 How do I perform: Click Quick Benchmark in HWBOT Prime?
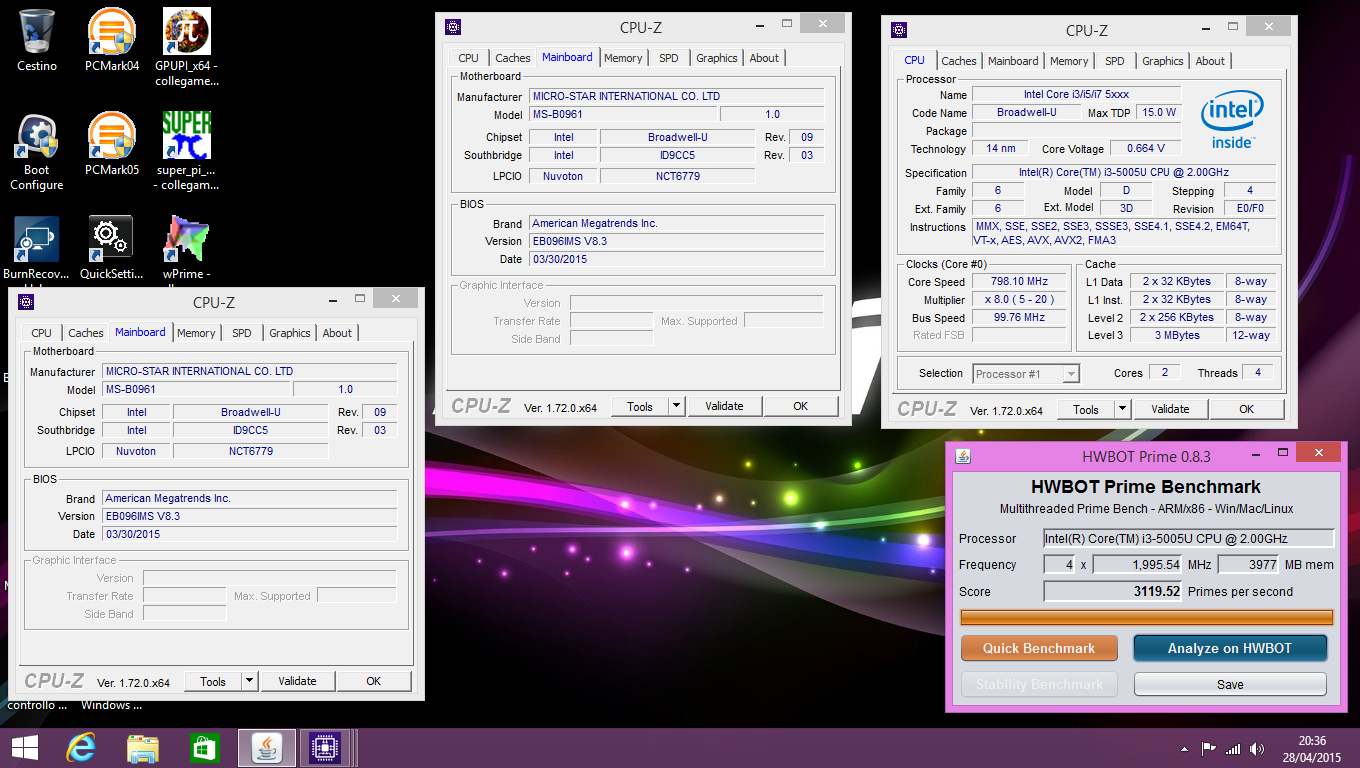pyautogui.click(x=1038, y=648)
